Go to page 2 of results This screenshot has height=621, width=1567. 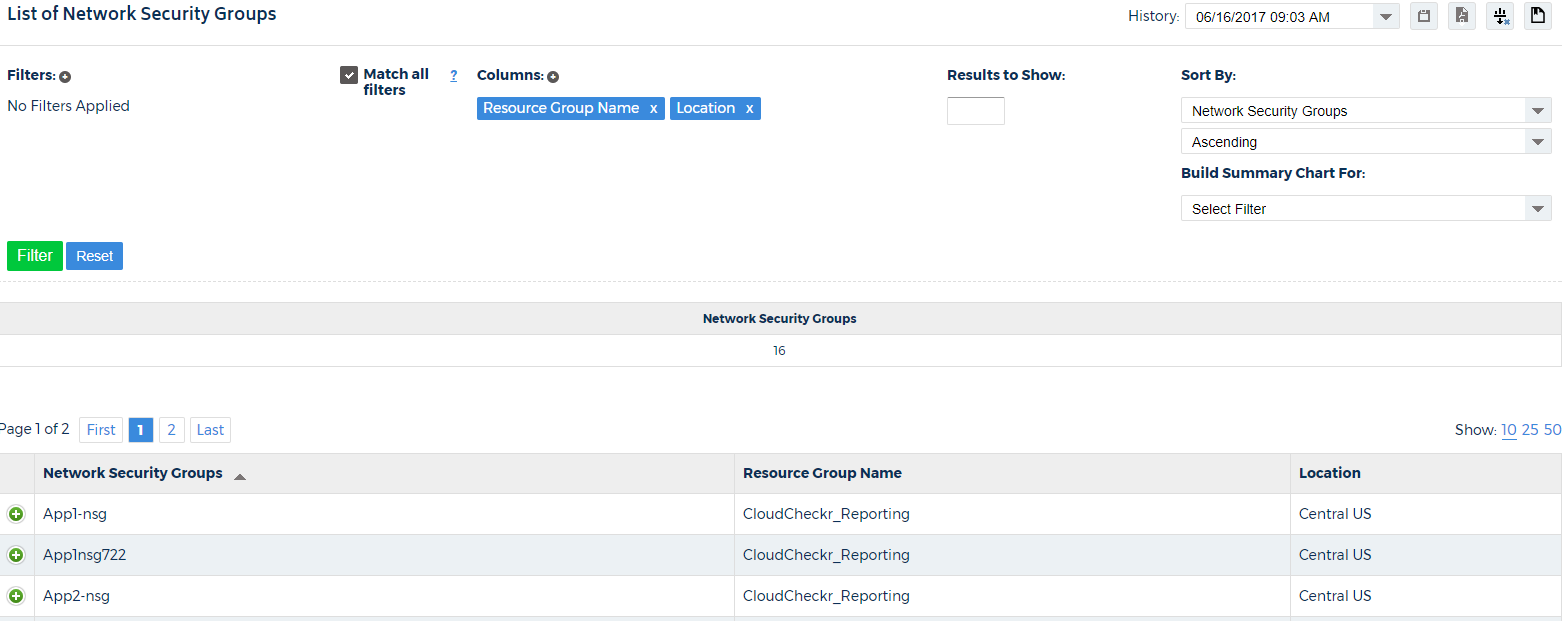pos(172,430)
